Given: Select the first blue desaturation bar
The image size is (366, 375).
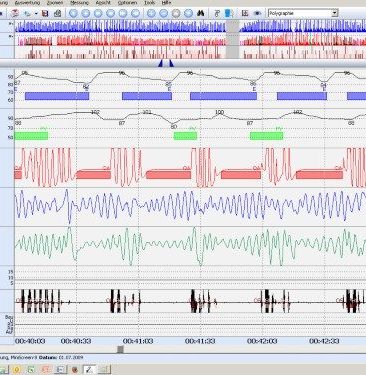Looking at the screenshot, I should coord(57,96).
